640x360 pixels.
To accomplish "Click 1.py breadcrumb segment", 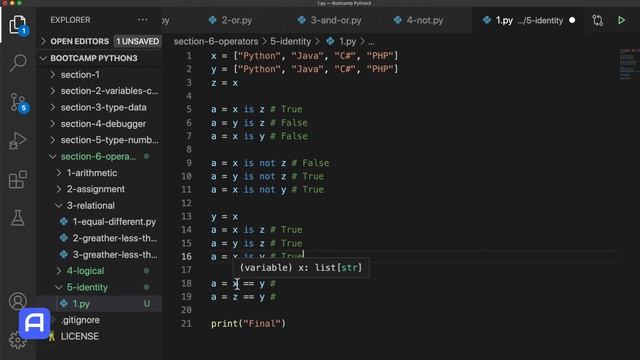I will 347,41.
